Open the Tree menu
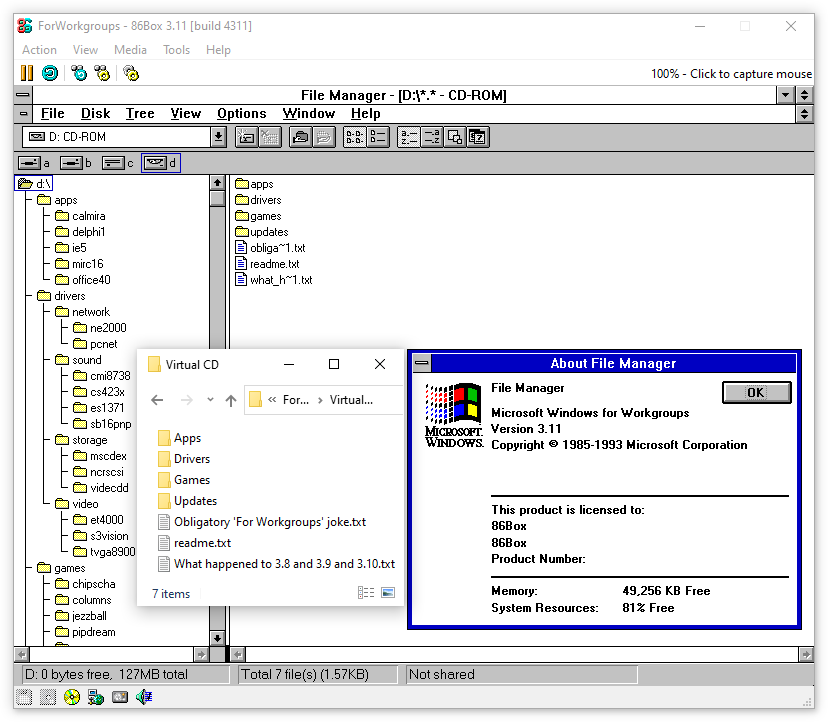This screenshot has height=722, width=828. [x=140, y=114]
